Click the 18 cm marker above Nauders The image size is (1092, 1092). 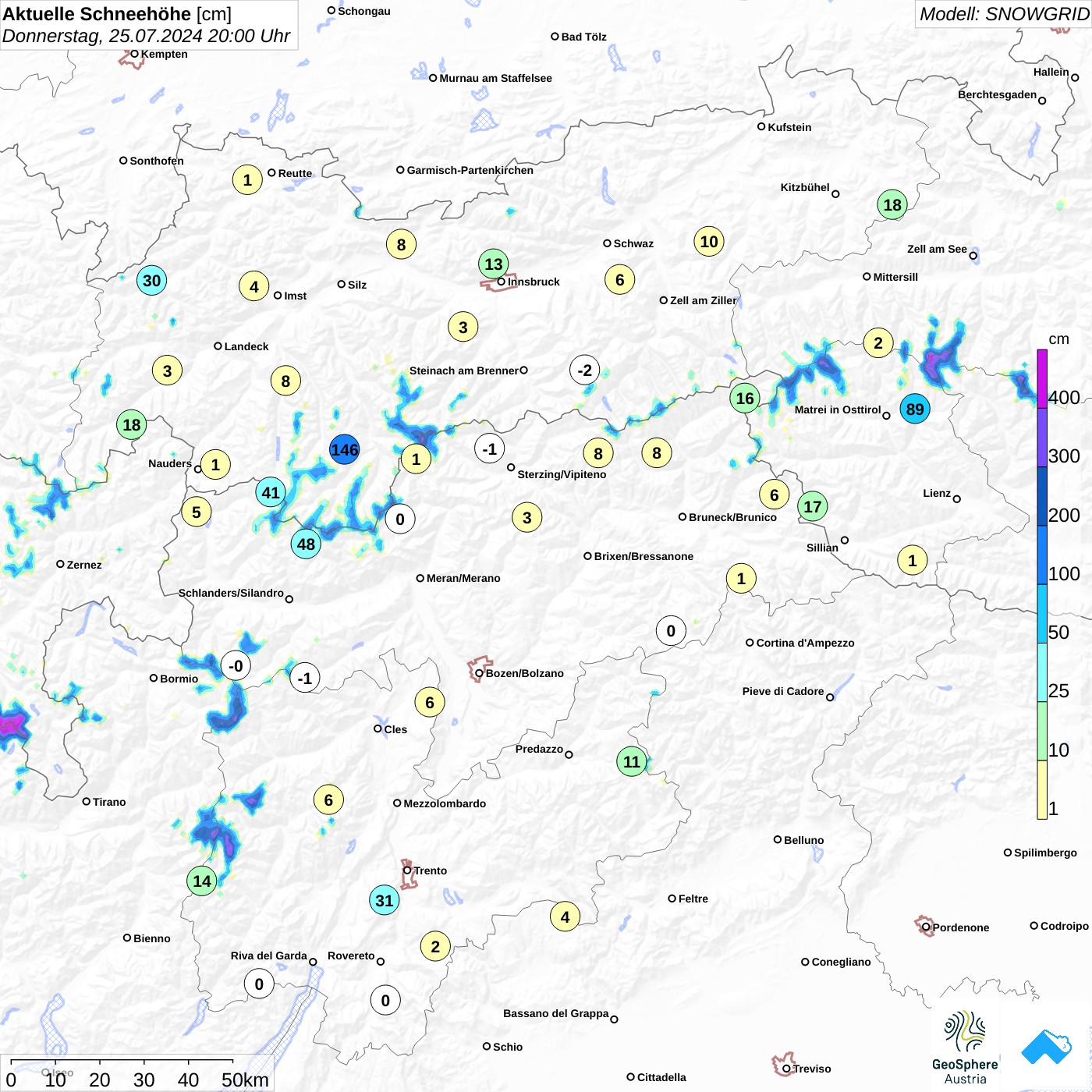point(132,425)
